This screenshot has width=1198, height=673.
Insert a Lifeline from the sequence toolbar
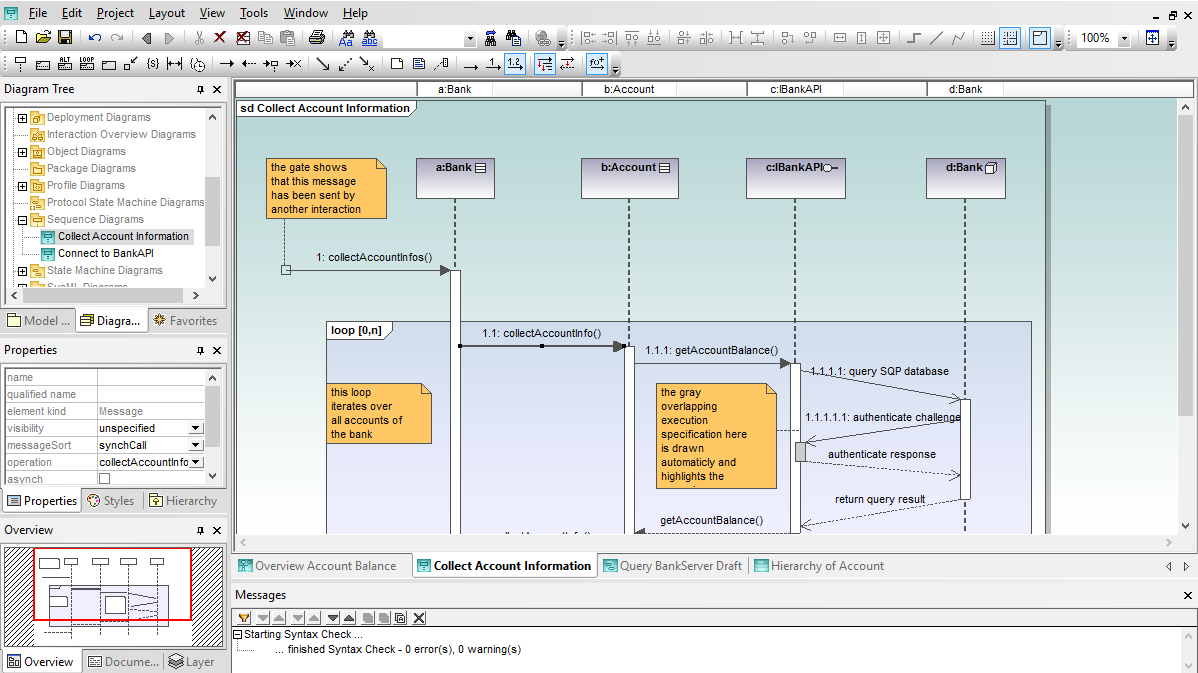pyautogui.click(x=21, y=64)
